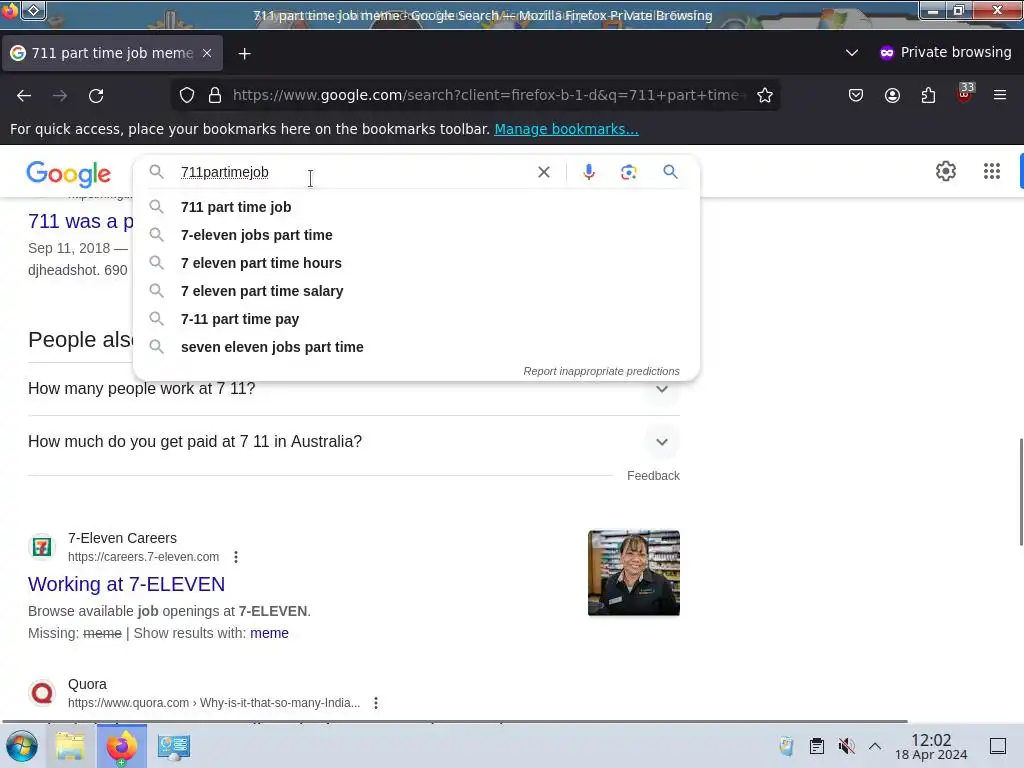1024x768 pixels.
Task: Toggle the muted volume tray icon
Action: [x=846, y=746]
